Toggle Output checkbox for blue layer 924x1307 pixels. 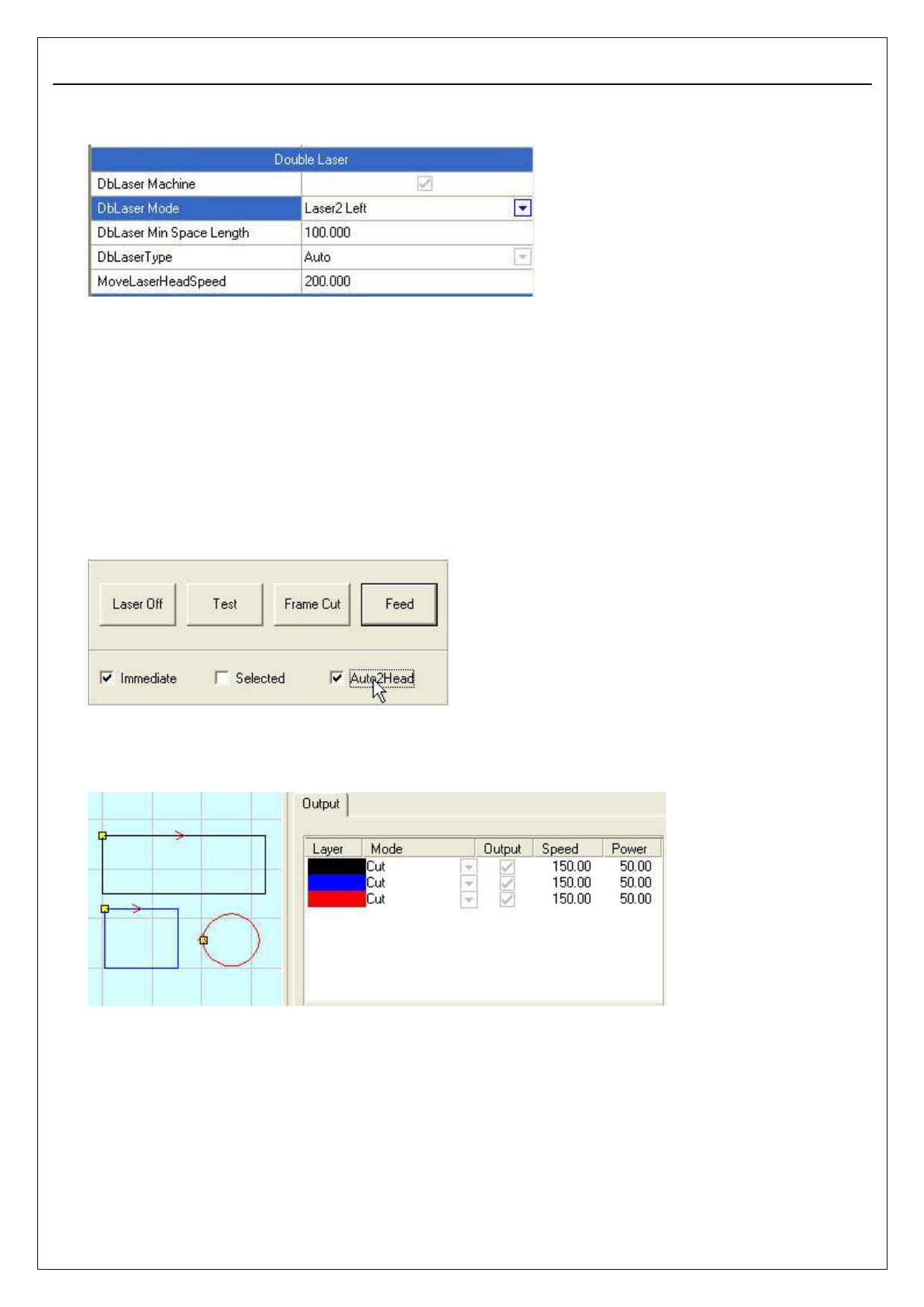507,883
